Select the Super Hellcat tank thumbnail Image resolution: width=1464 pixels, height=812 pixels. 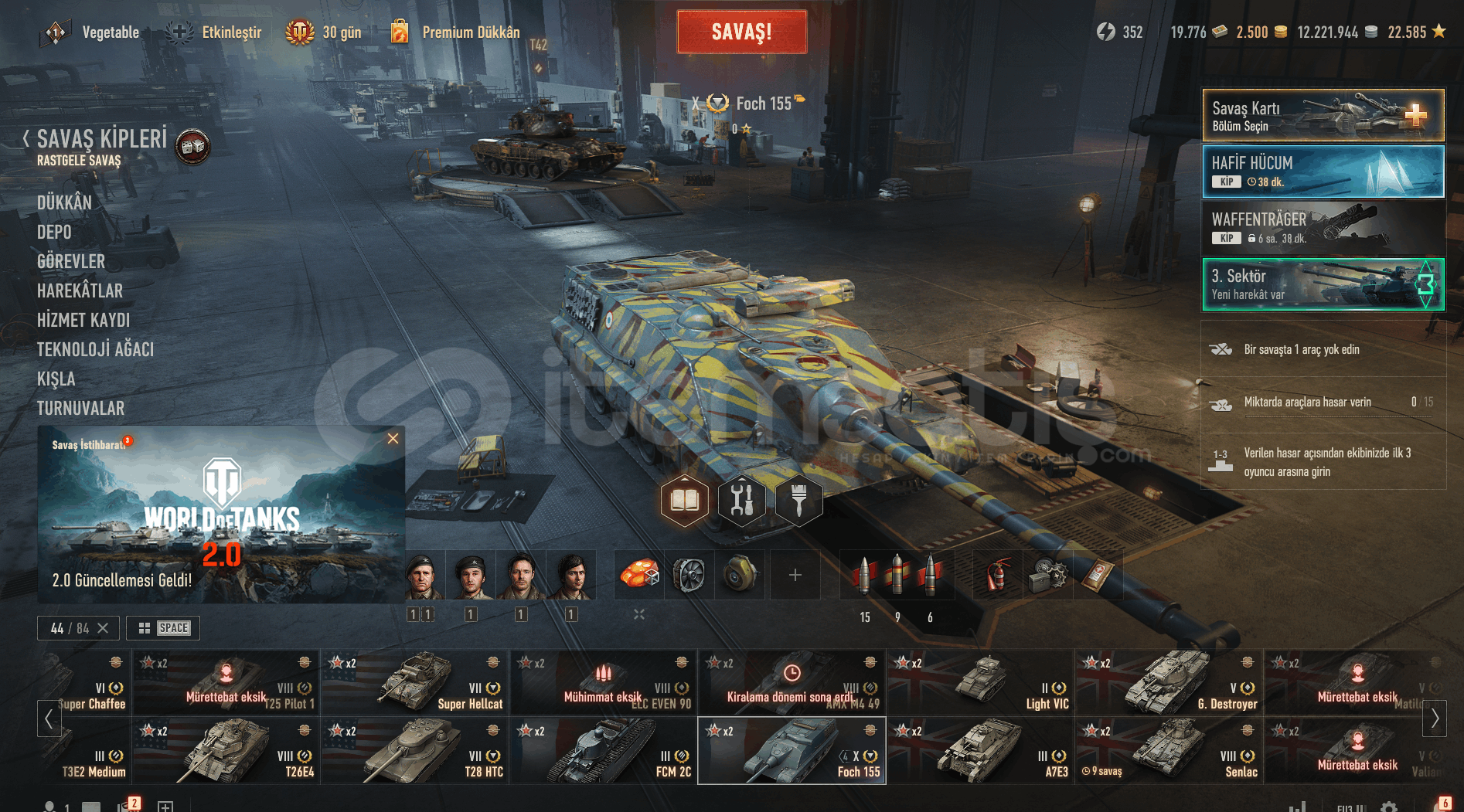point(415,682)
